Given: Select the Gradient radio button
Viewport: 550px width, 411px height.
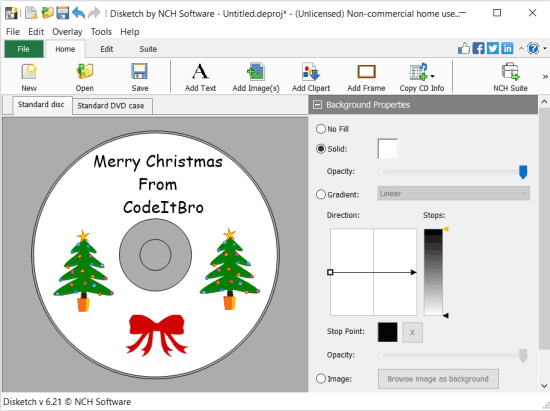Looking at the screenshot, I should (321, 194).
